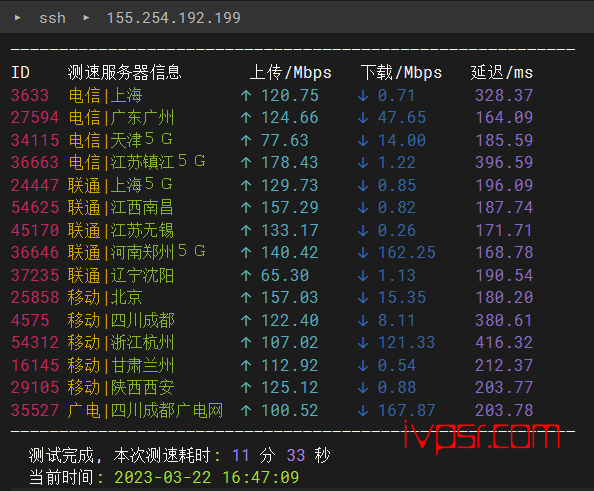Click the 移动|甘肃兰州 server name

pos(121,366)
